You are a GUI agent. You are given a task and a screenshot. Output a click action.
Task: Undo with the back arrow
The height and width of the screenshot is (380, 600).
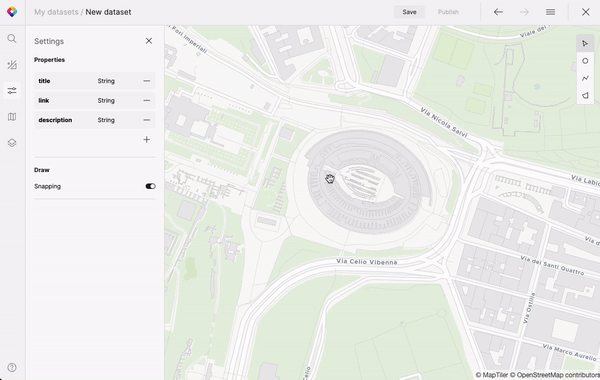point(498,12)
